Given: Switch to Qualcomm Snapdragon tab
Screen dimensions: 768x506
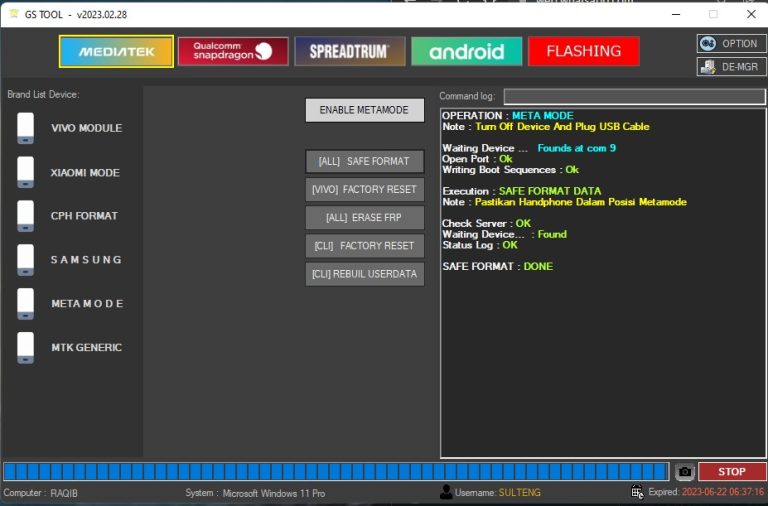Looking at the screenshot, I should point(233,51).
